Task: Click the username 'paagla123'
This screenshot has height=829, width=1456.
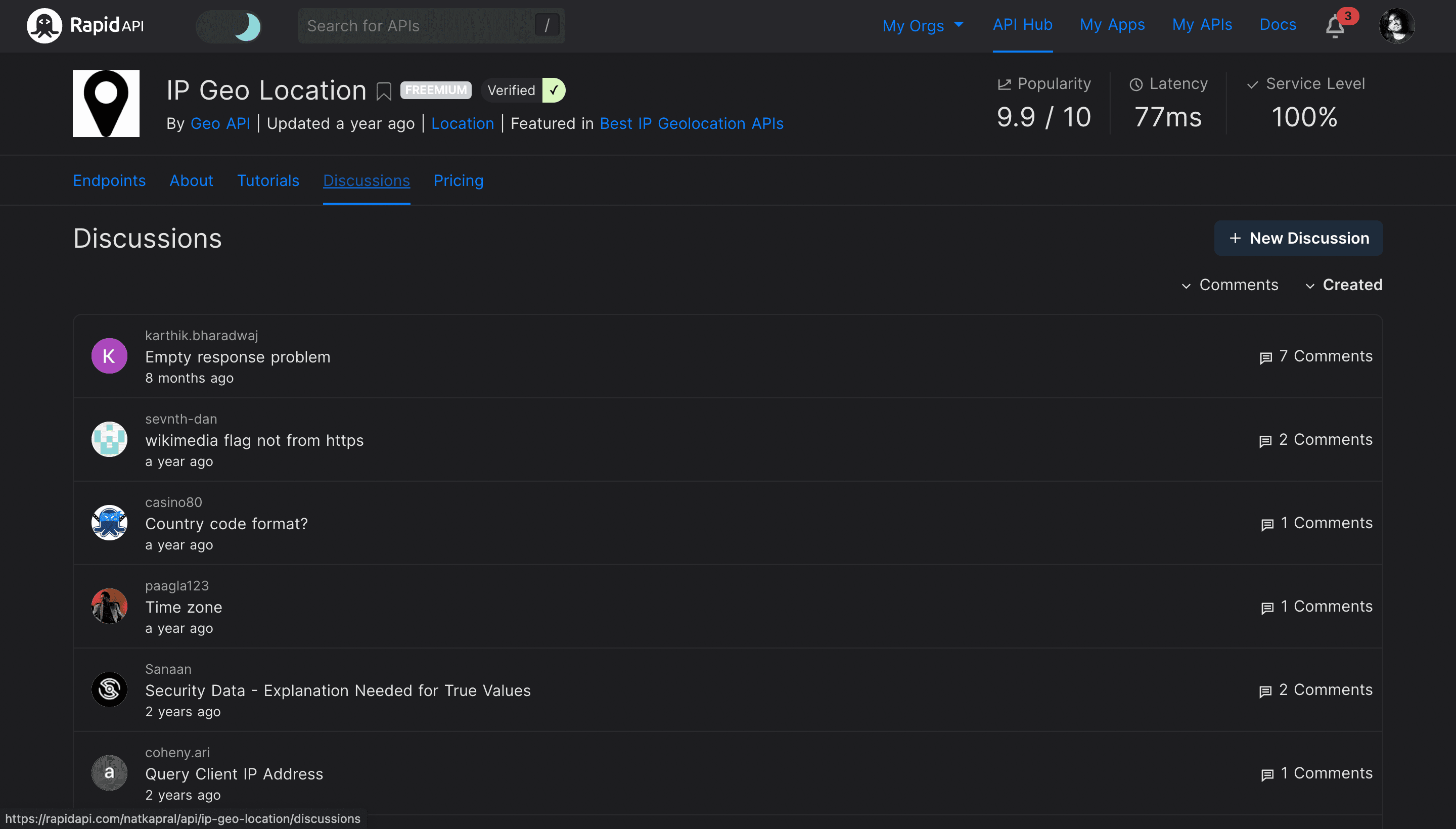Action: pyautogui.click(x=177, y=585)
